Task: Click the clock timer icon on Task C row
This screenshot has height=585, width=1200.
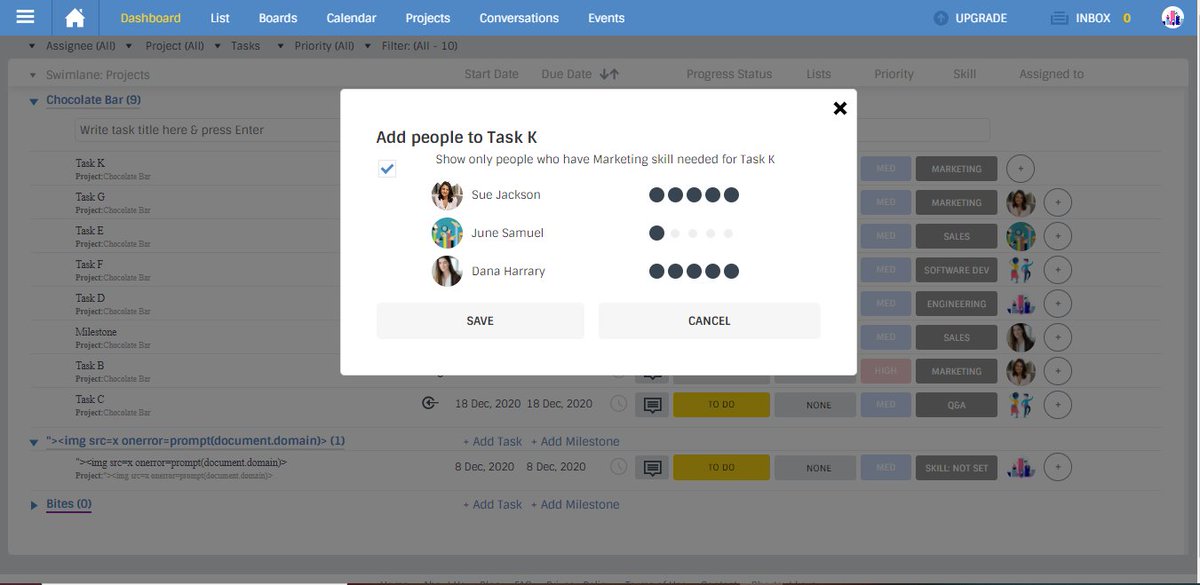Action: click(617, 403)
